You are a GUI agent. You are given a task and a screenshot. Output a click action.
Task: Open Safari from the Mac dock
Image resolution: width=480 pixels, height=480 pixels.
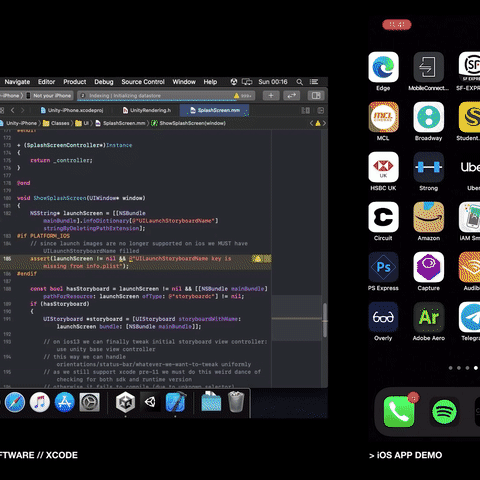click(15, 402)
